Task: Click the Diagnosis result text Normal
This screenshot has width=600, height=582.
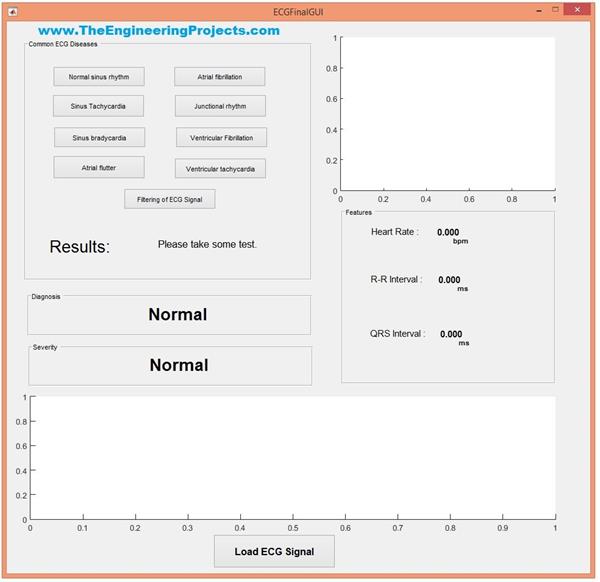Action: 178,315
